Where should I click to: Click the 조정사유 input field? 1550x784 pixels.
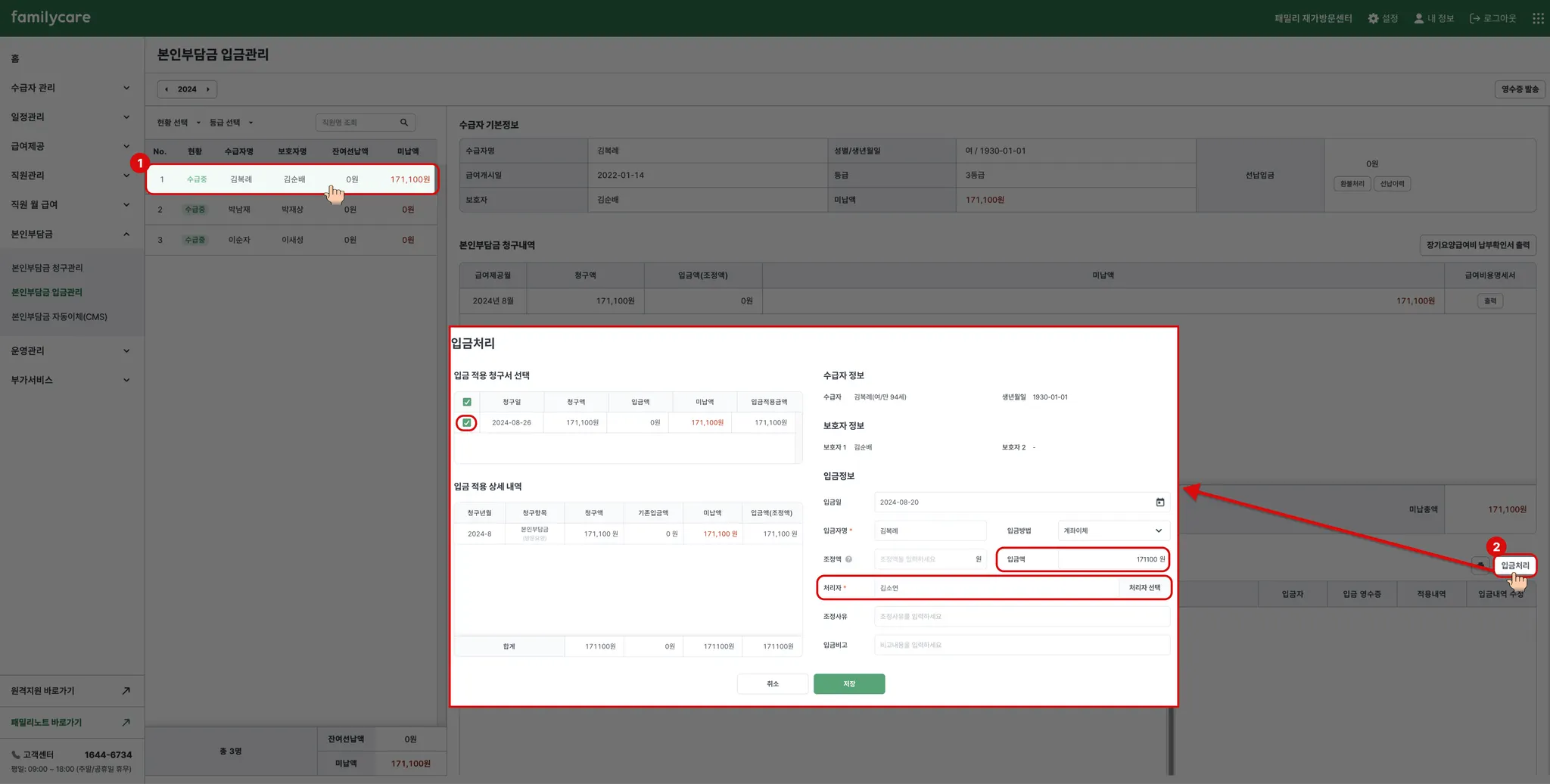point(1021,617)
